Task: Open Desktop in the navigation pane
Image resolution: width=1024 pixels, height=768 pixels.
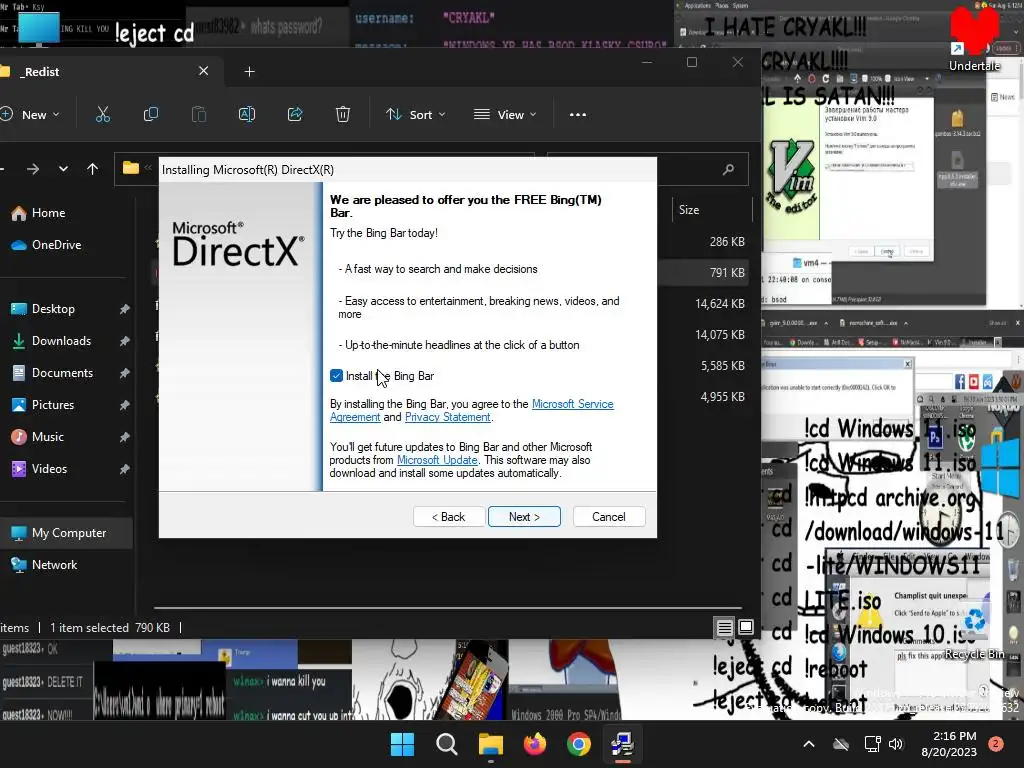Action: point(53,309)
